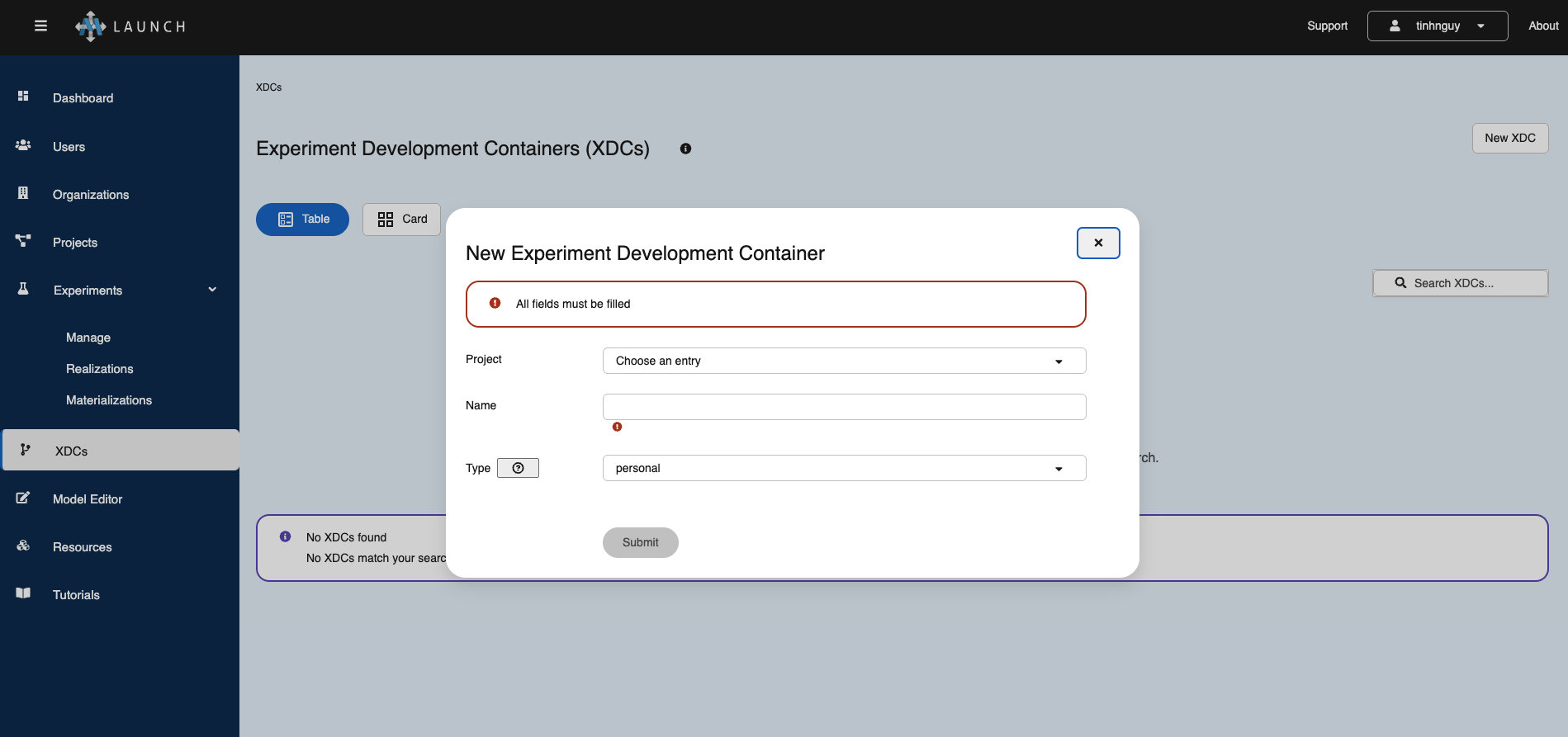Click the Model Editor pencil icon
The width and height of the screenshot is (1568, 737).
tap(23, 498)
